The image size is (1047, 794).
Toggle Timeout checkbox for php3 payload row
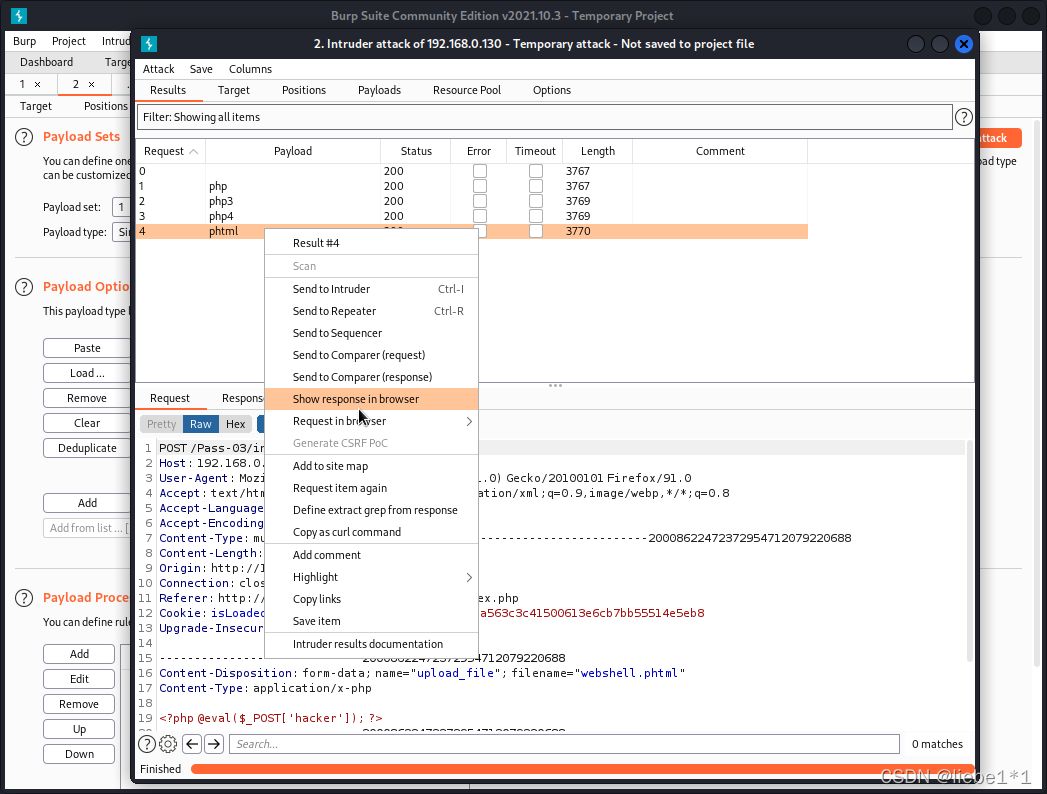point(536,201)
